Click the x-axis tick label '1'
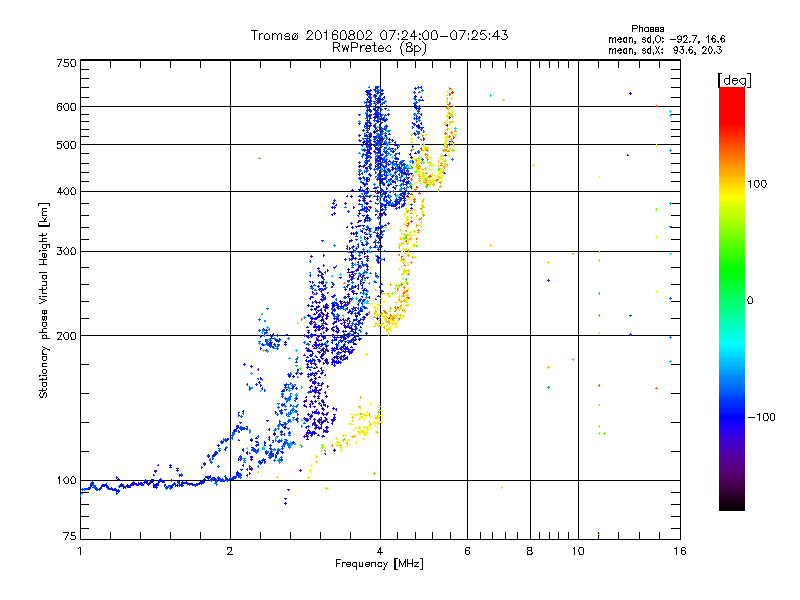 click(80, 552)
